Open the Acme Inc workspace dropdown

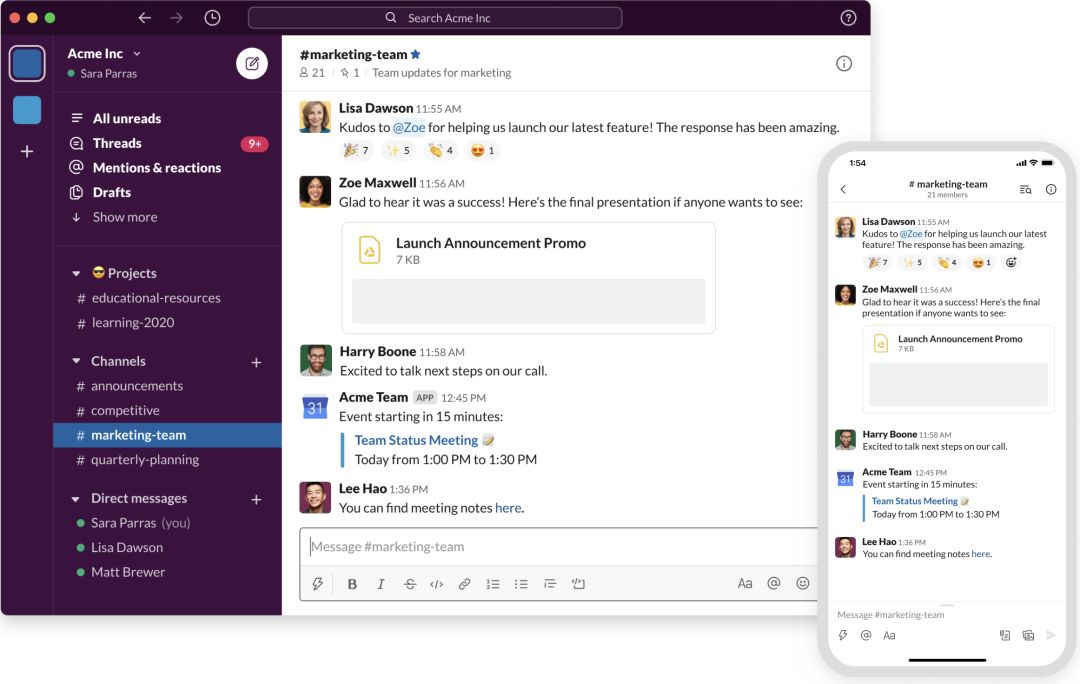tap(104, 53)
